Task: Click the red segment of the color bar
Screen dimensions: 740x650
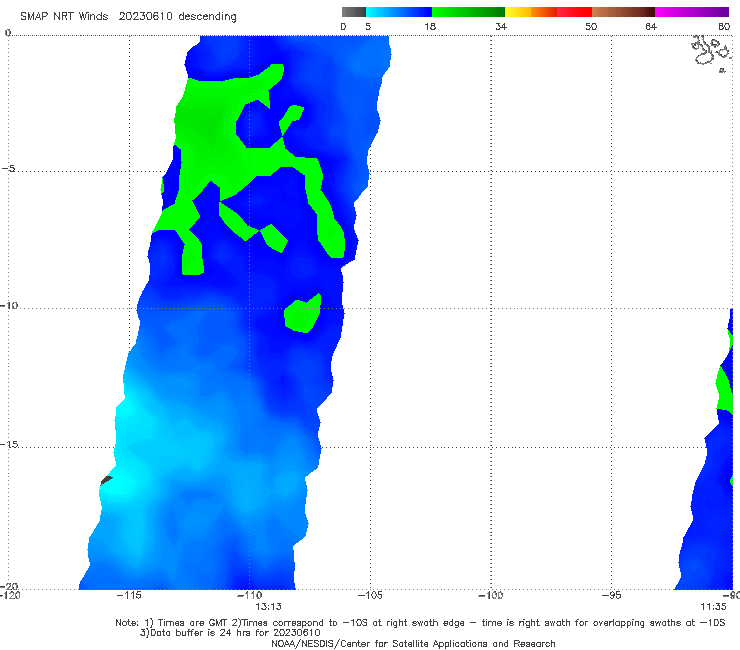Action: [574, 12]
